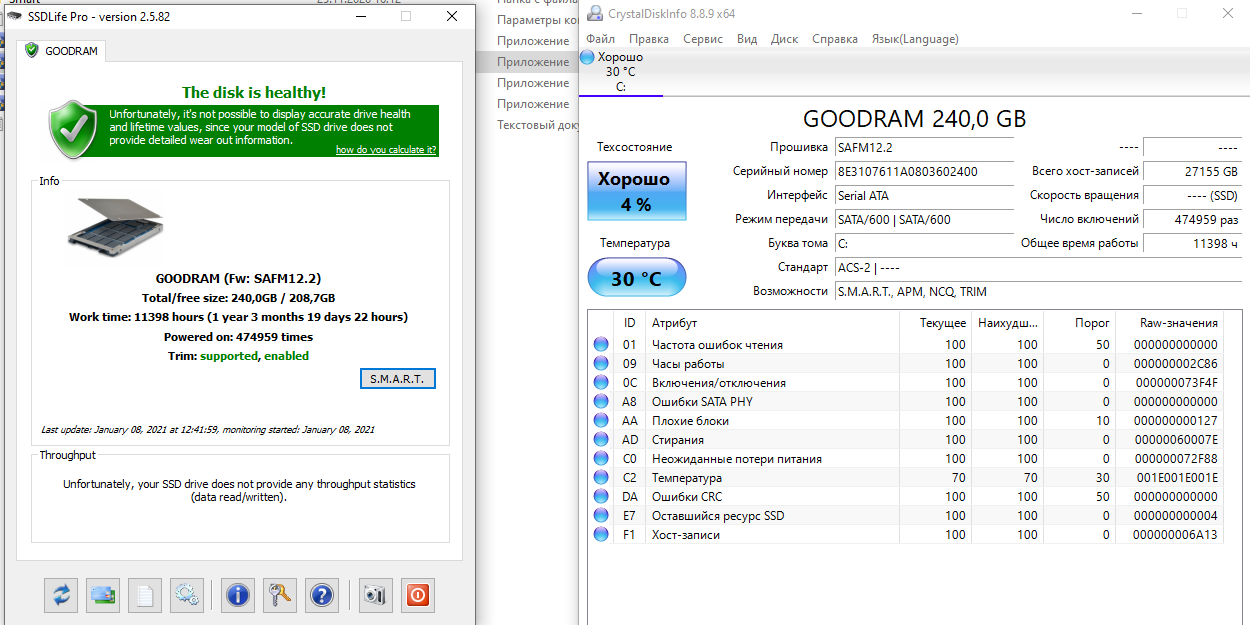
Task: Click the CrystalDiskInfo title bar icon
Action: 595,13
